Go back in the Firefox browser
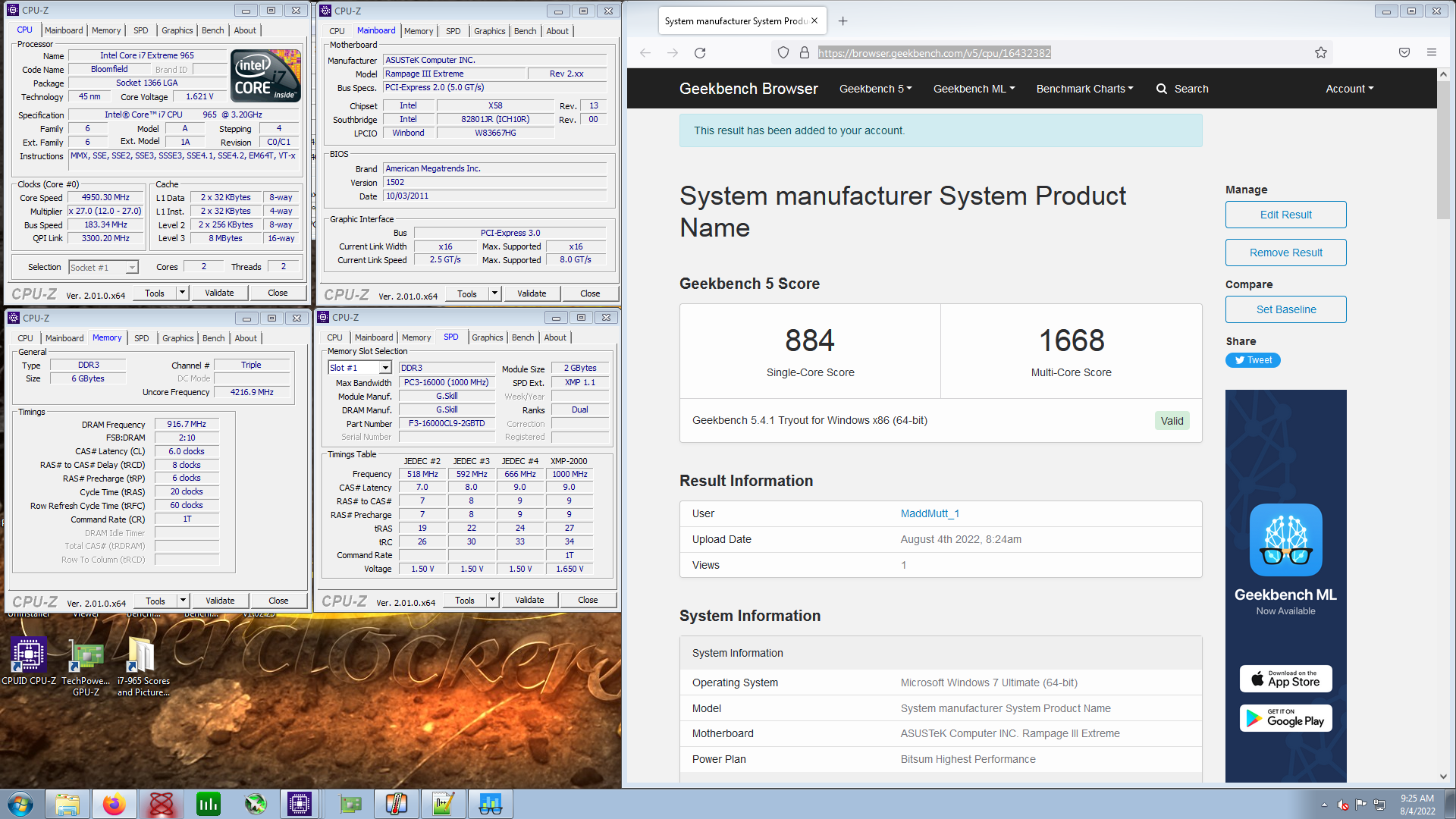The image size is (1456, 819). click(645, 52)
